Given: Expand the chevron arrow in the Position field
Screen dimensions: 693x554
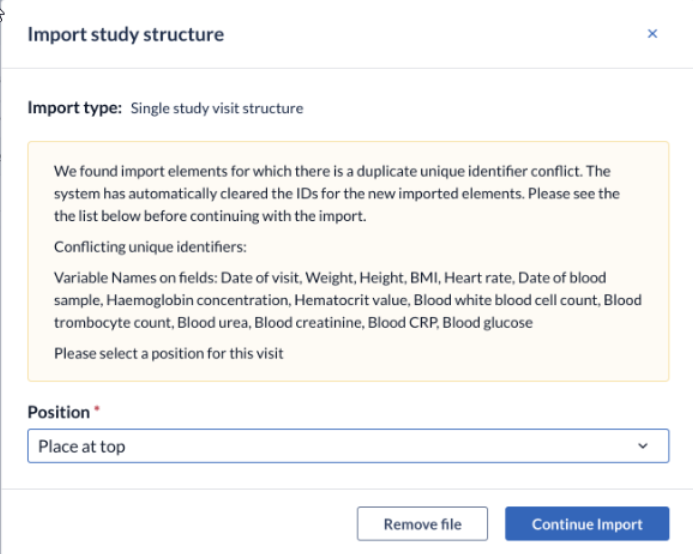Looking at the screenshot, I should click(643, 446).
